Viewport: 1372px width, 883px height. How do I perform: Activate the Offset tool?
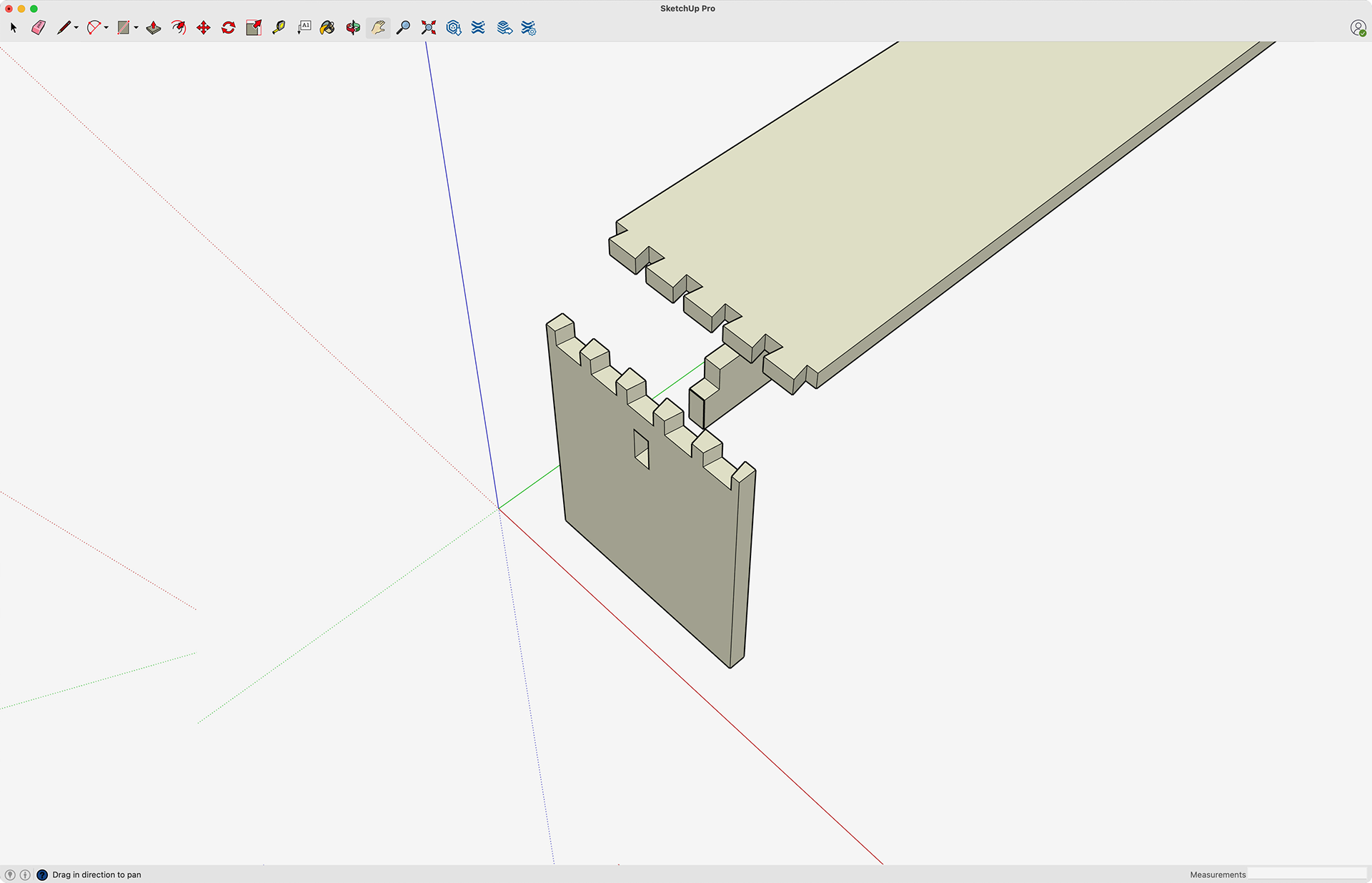[179, 28]
